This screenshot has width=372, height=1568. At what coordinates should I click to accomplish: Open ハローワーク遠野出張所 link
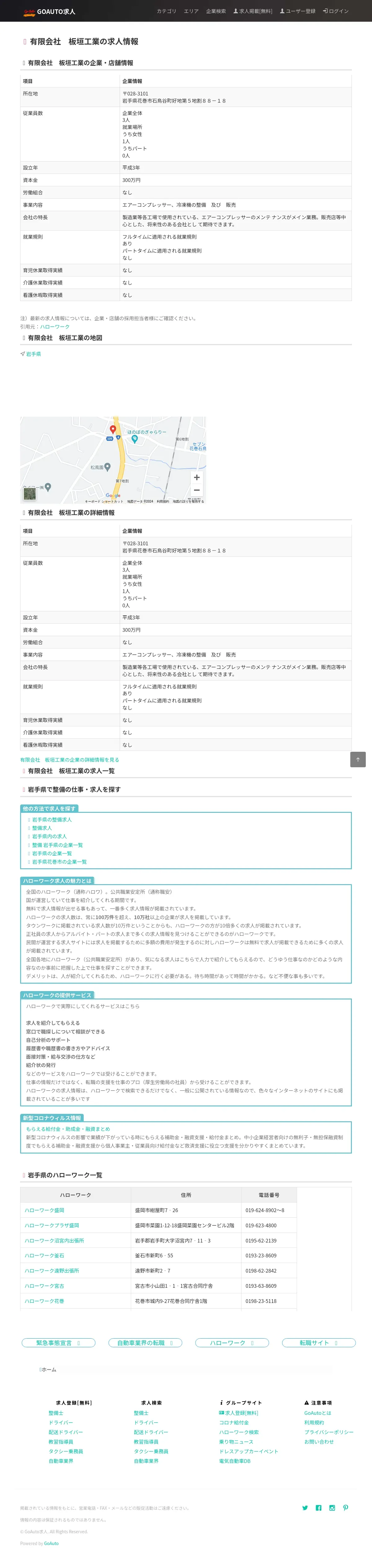click(x=52, y=1270)
